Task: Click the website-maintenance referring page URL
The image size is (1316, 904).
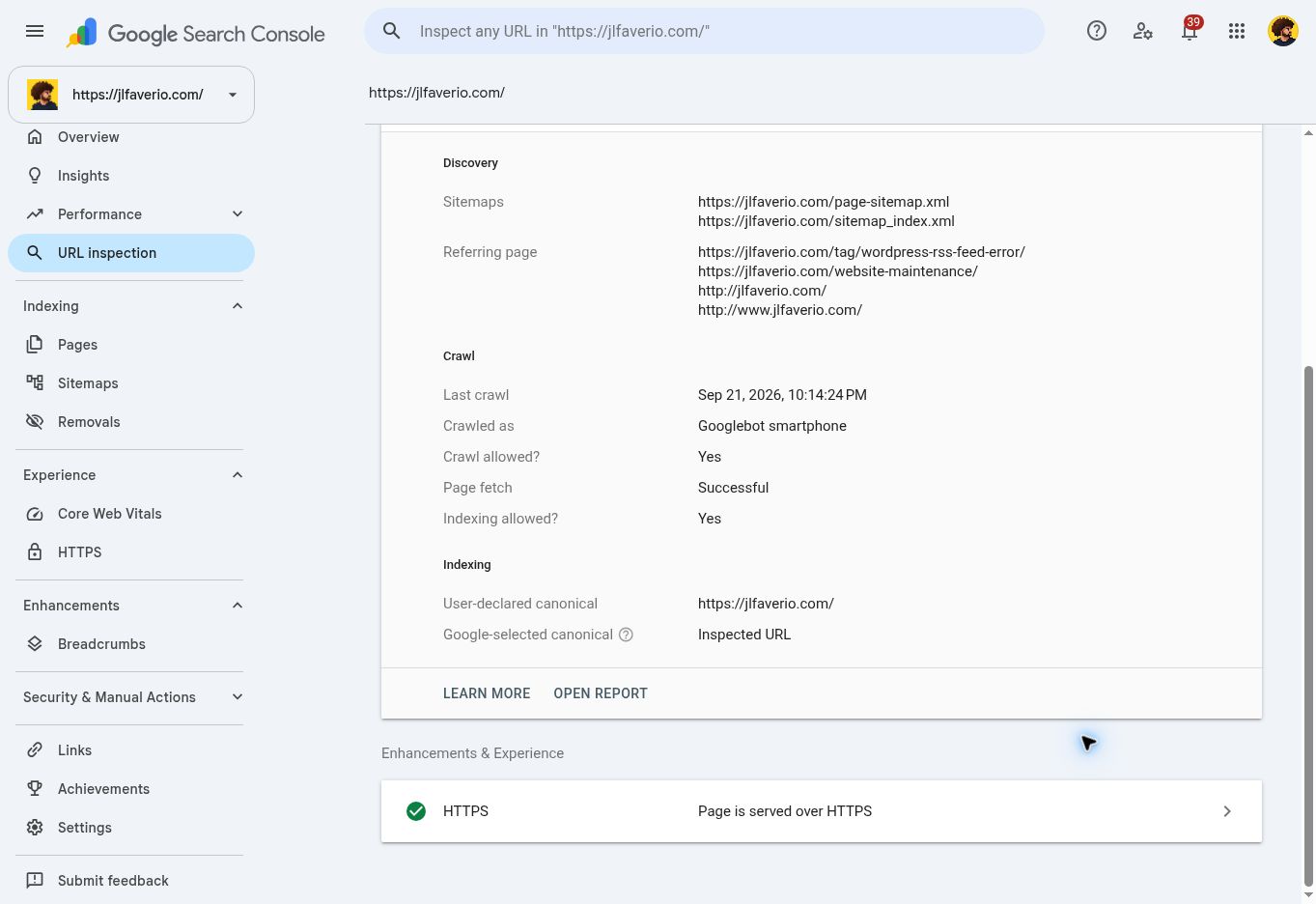Action: 838,271
